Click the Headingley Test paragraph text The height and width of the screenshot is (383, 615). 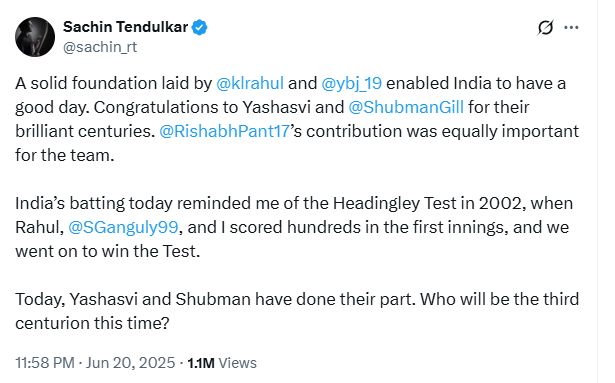294,227
